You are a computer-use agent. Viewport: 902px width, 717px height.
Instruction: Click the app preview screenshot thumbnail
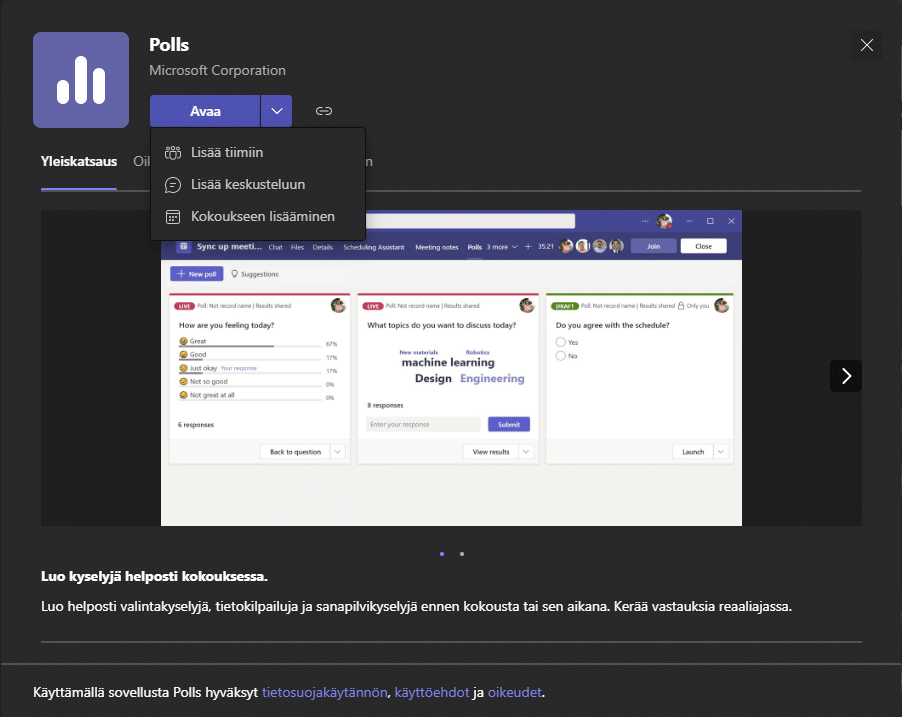tap(451, 368)
